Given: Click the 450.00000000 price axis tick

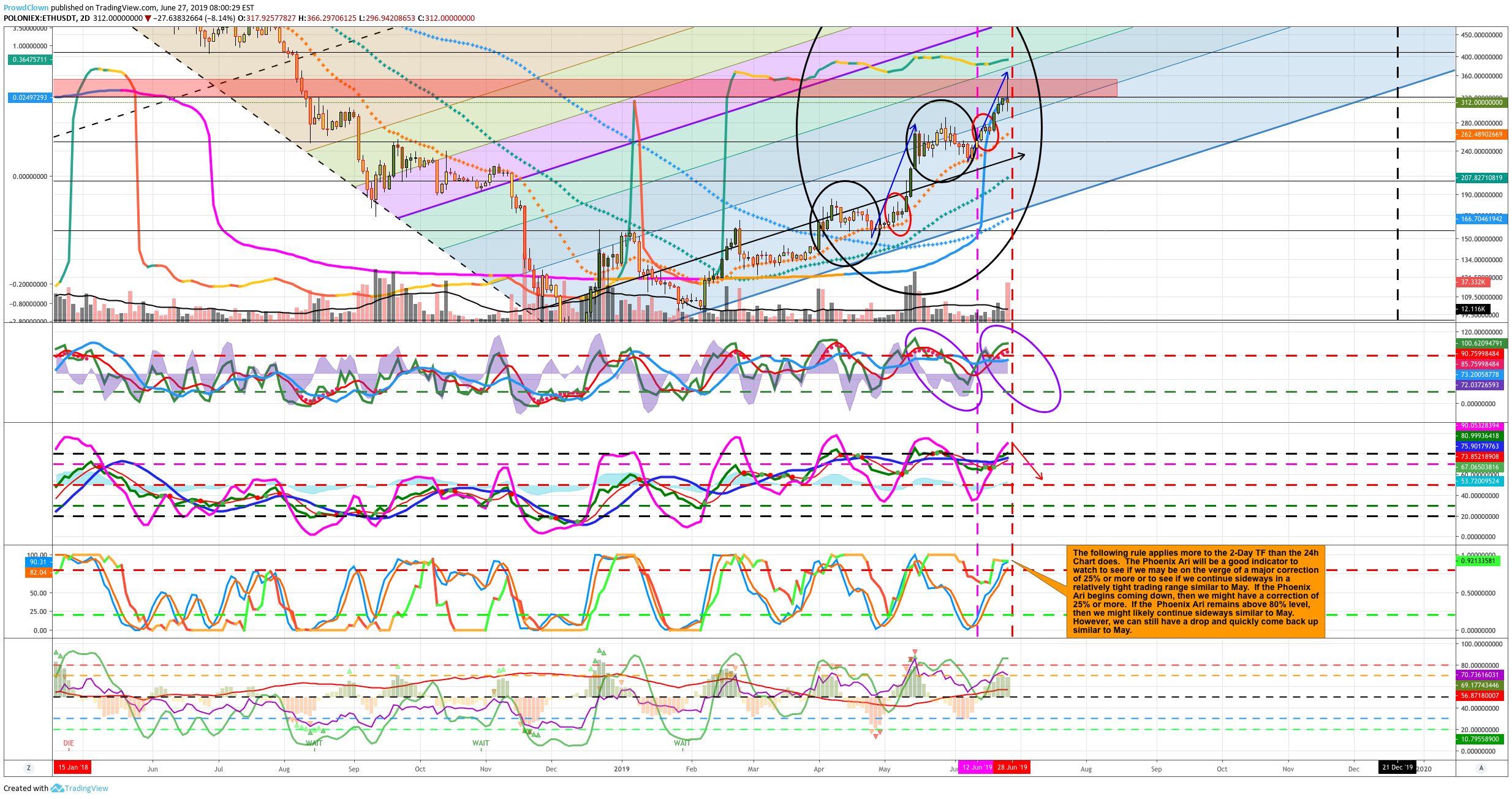Looking at the screenshot, I should tap(1481, 35).
